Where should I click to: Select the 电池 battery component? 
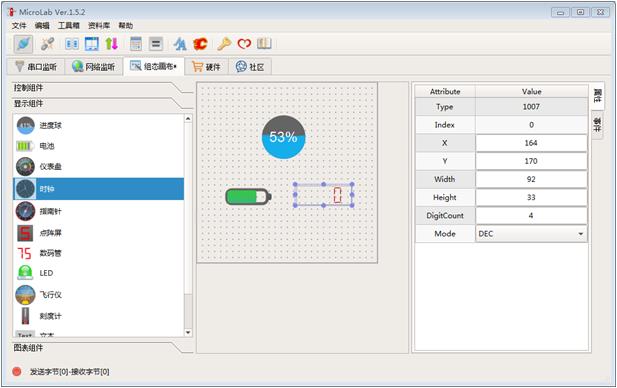pos(98,146)
